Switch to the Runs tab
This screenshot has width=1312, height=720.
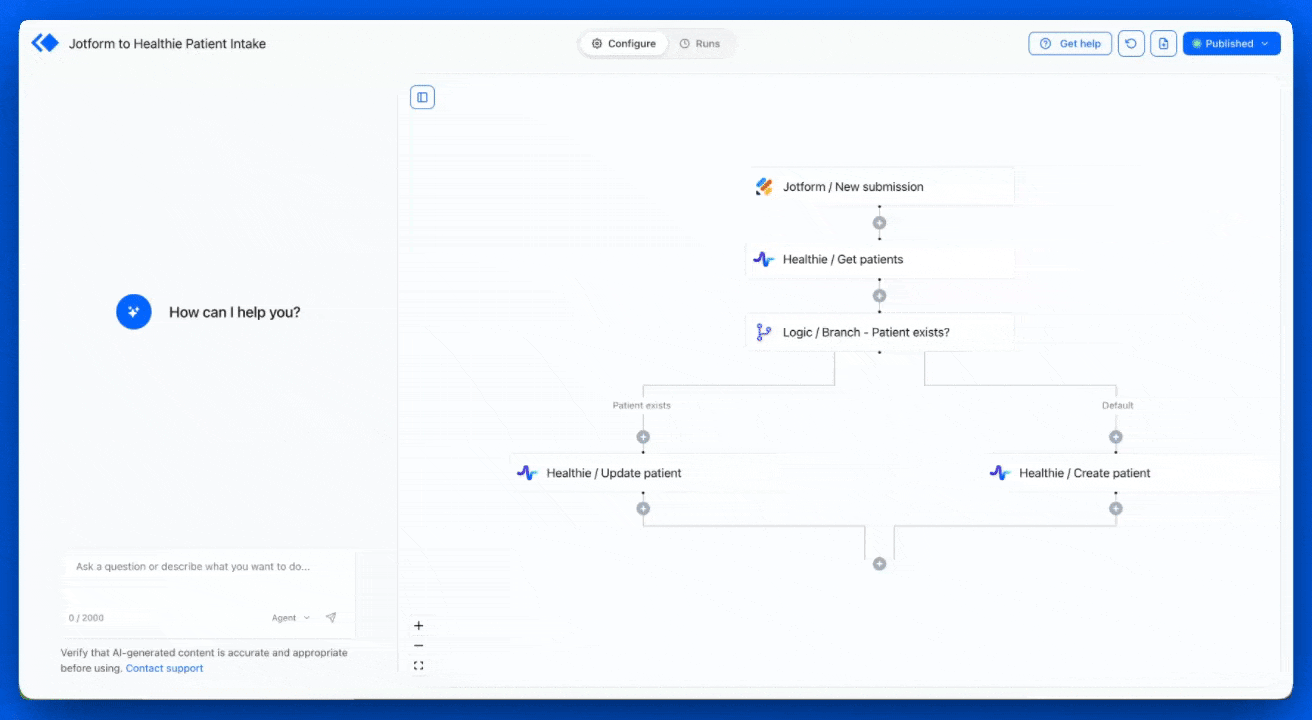point(700,44)
